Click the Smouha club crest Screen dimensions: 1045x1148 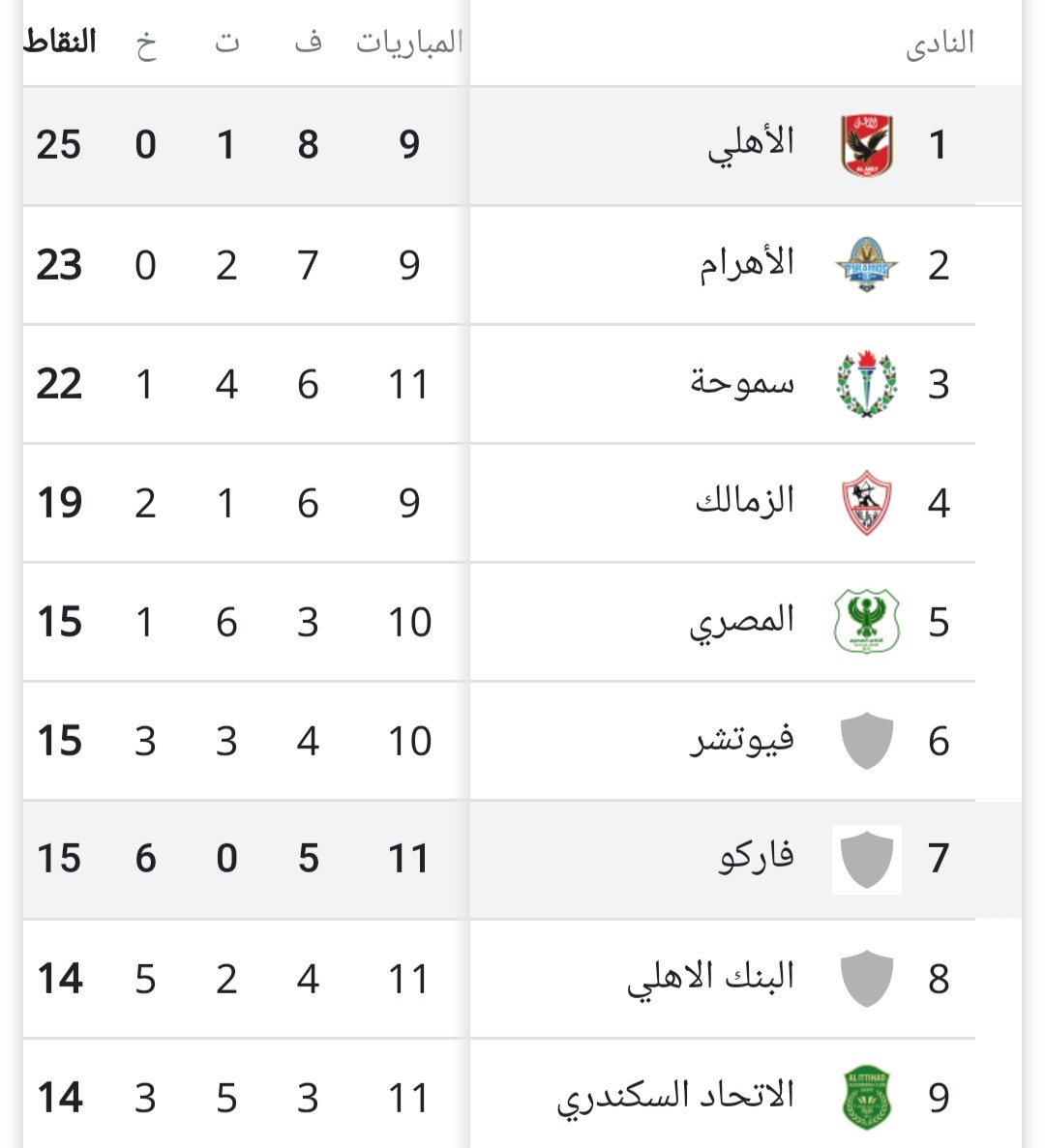(866, 384)
